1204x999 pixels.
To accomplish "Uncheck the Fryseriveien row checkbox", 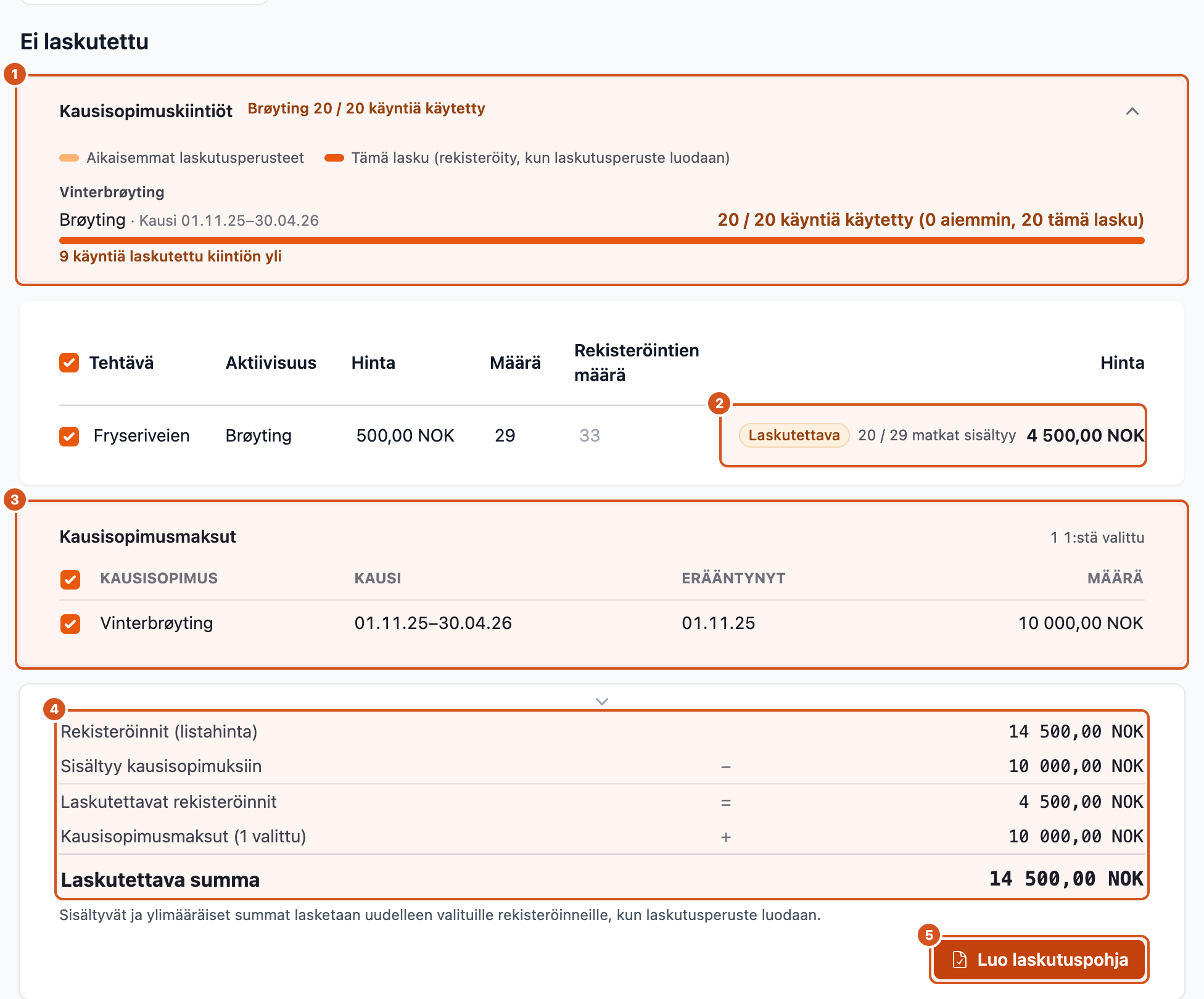I will (69, 436).
